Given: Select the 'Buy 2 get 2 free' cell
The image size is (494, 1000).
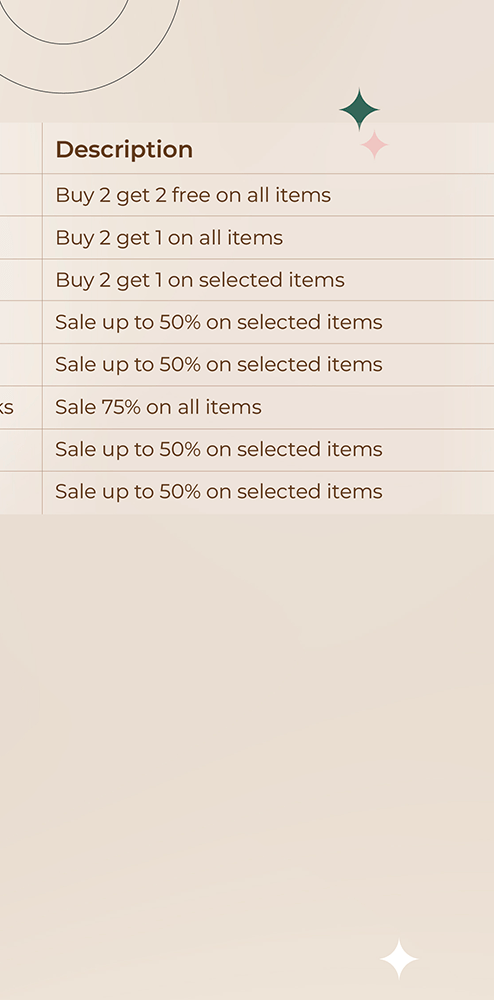Looking at the screenshot, I should (x=193, y=195).
